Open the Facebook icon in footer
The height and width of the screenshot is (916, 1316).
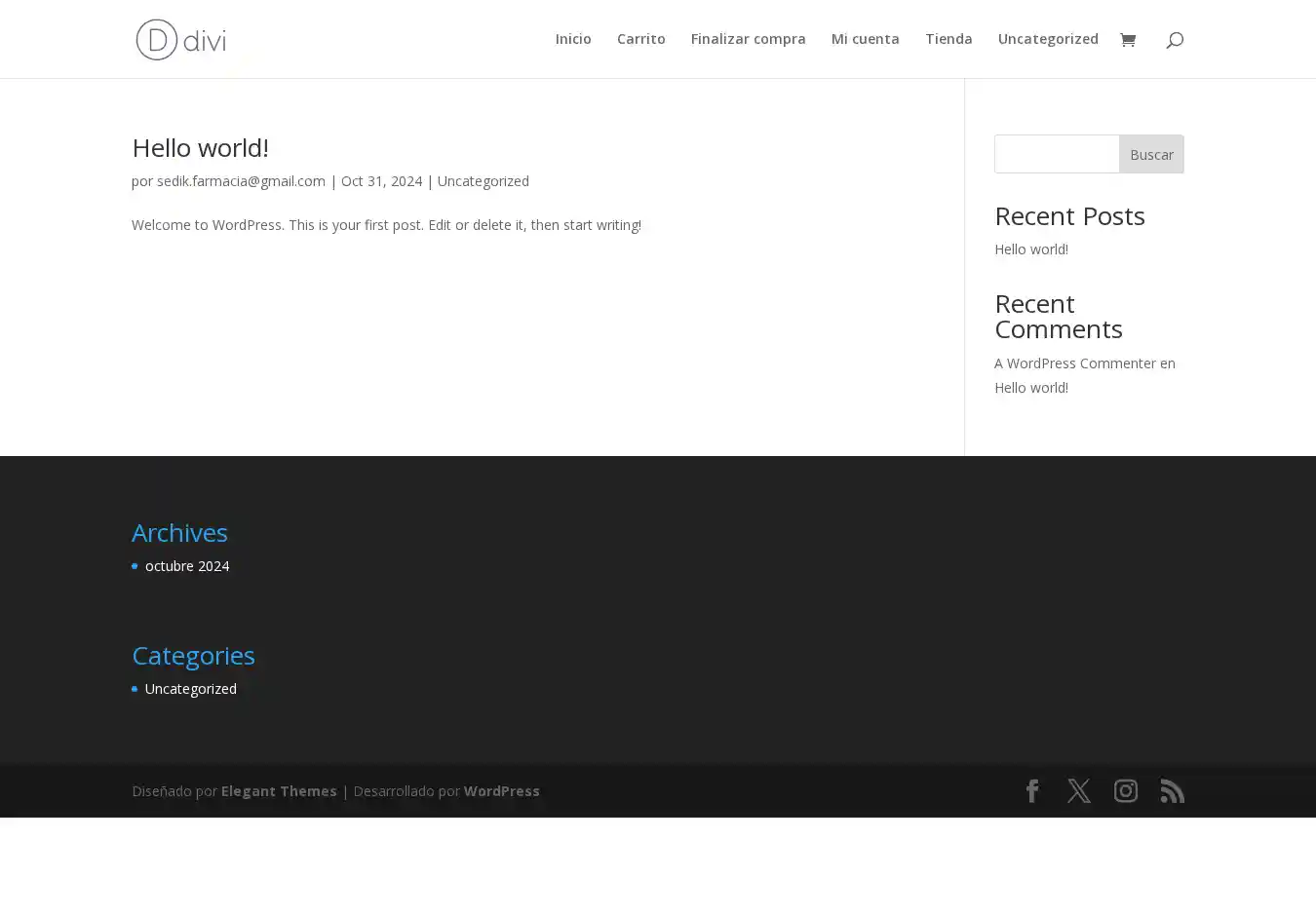coord(1032,790)
